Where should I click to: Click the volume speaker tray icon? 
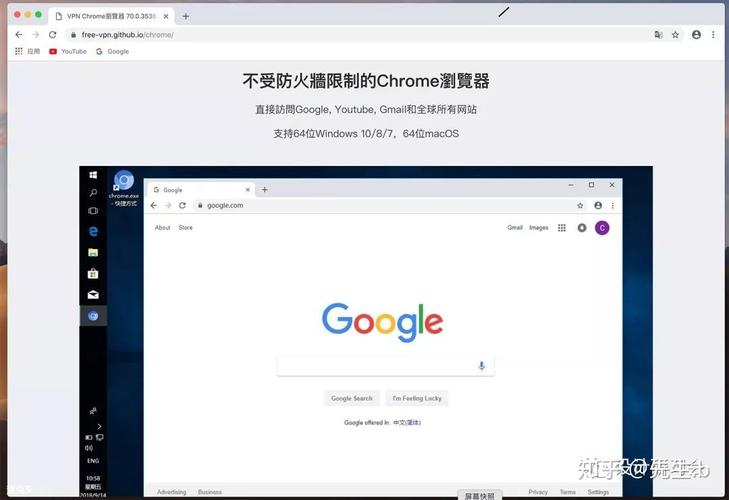point(89,448)
